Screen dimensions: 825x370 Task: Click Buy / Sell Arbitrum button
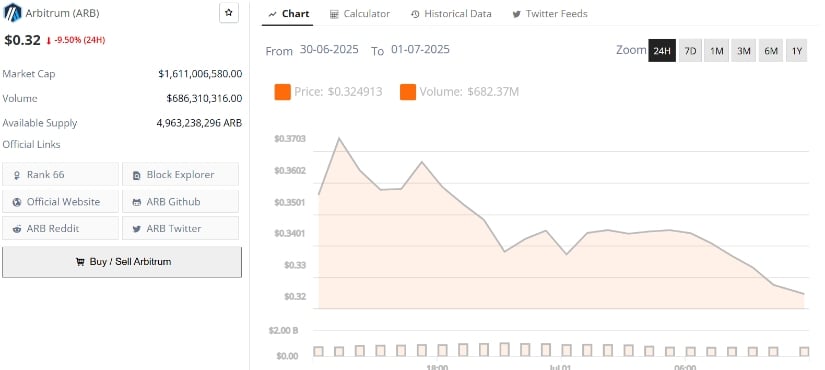point(122,262)
